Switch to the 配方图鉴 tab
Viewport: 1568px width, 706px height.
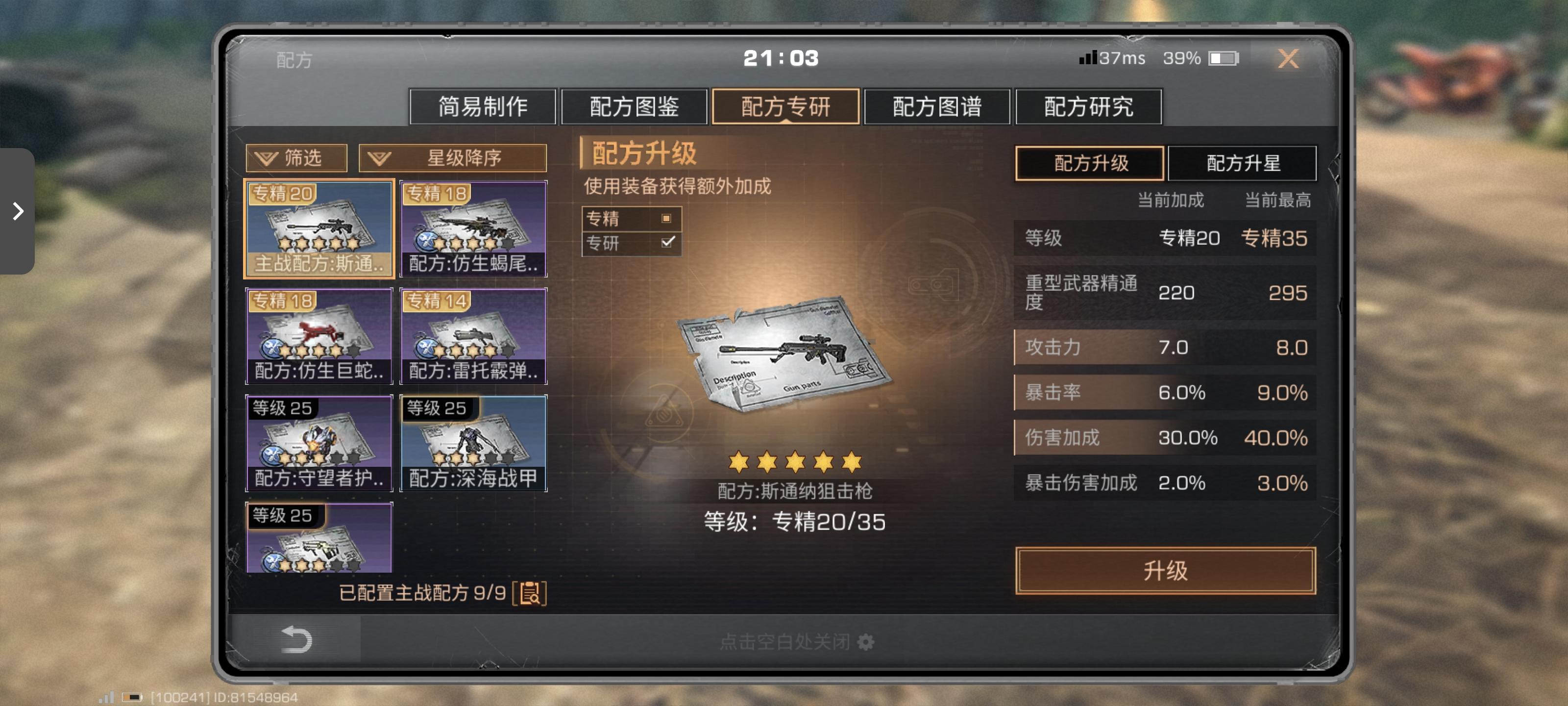pyautogui.click(x=634, y=106)
